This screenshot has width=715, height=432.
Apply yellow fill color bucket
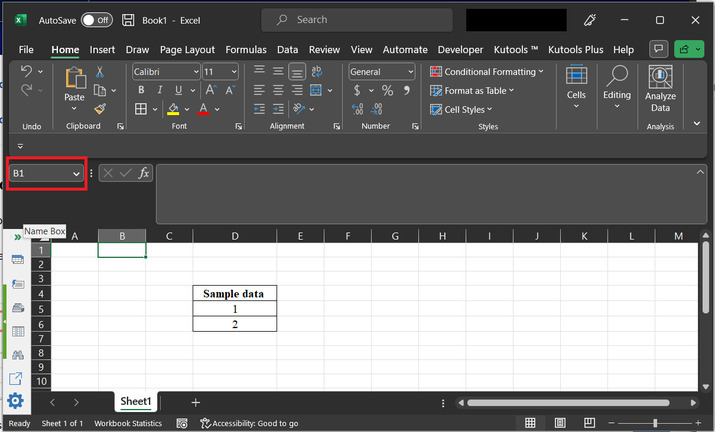point(173,109)
